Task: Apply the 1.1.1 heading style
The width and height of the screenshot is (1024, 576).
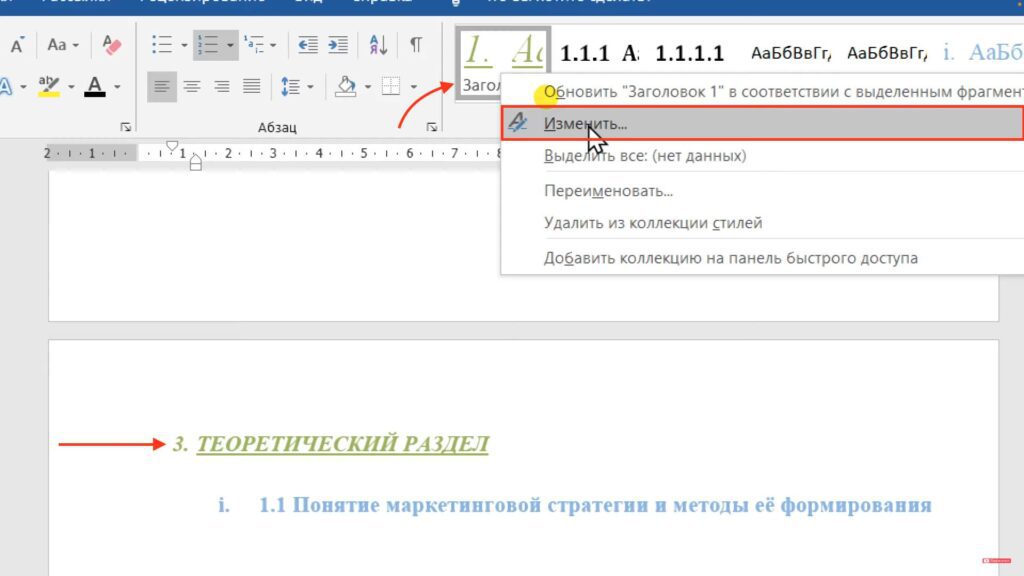Action: 600,53
